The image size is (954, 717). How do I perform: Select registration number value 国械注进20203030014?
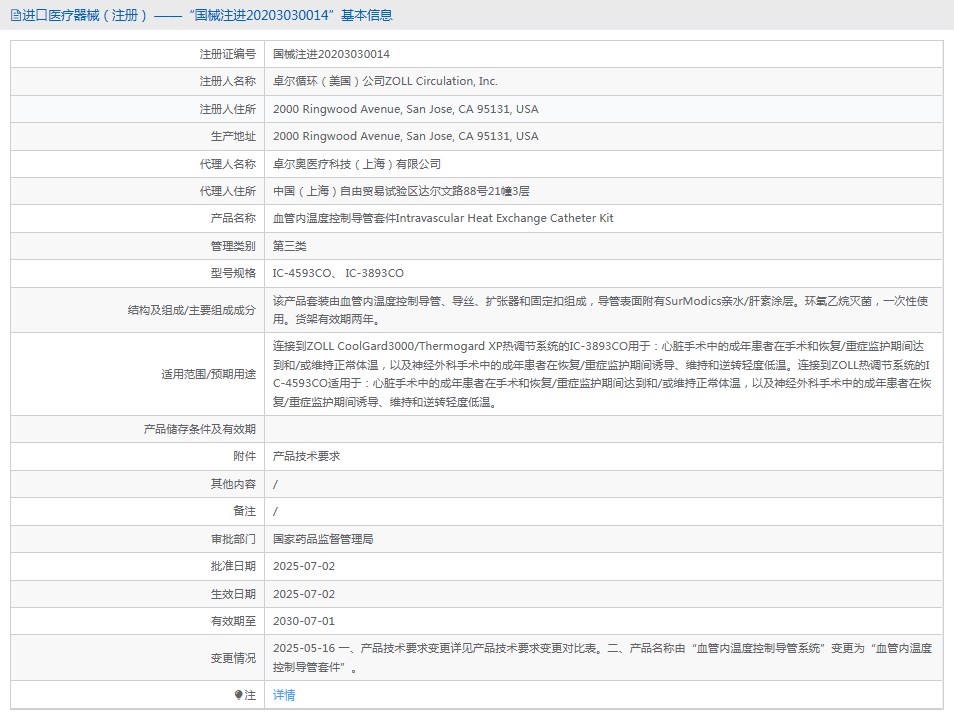331,54
